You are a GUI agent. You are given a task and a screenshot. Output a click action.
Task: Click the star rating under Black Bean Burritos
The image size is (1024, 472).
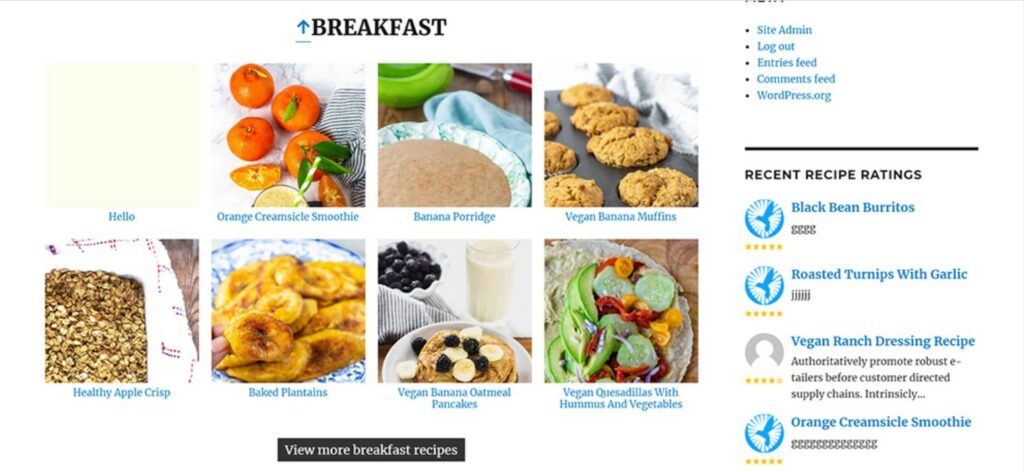(764, 247)
